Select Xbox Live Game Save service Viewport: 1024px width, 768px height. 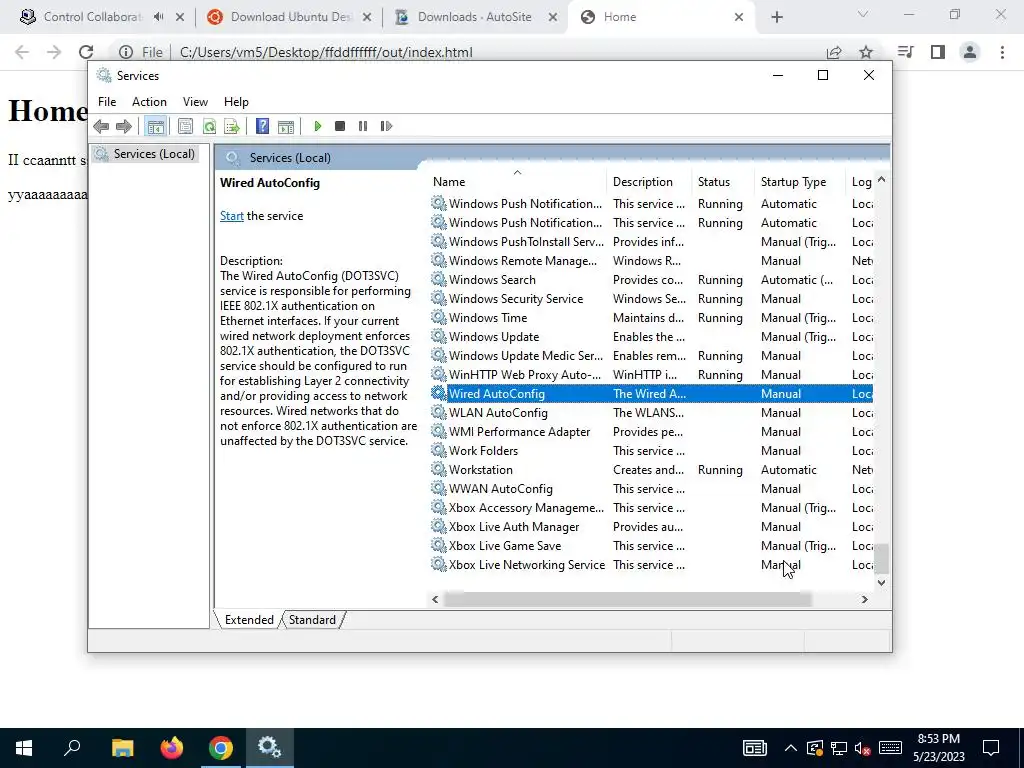coord(651,545)
